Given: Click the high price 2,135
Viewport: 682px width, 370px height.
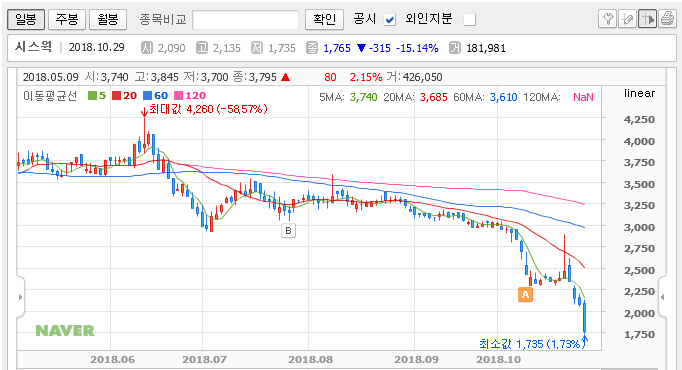Looking at the screenshot, I should (x=227, y=48).
